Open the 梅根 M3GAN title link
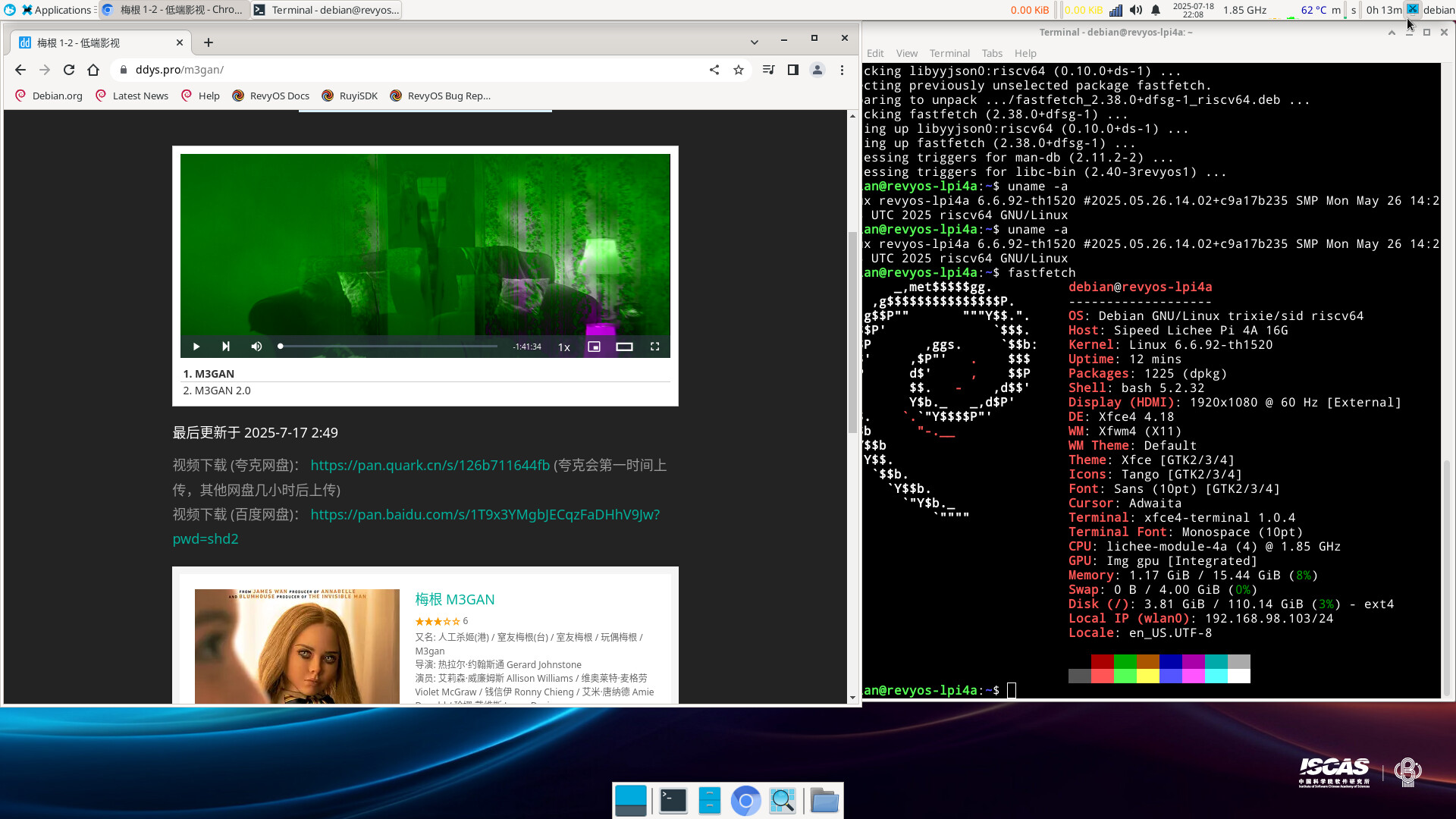The height and width of the screenshot is (819, 1456). click(454, 599)
